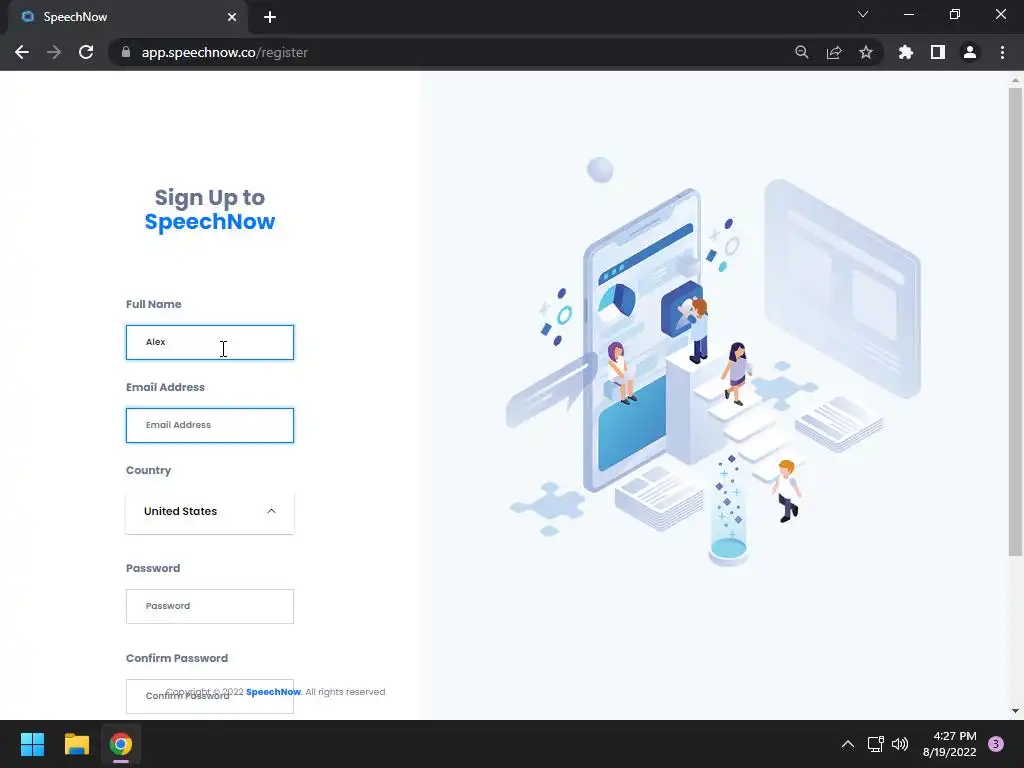Close the SpeechNow tab
This screenshot has height=768, width=1024.
pyautogui.click(x=232, y=17)
